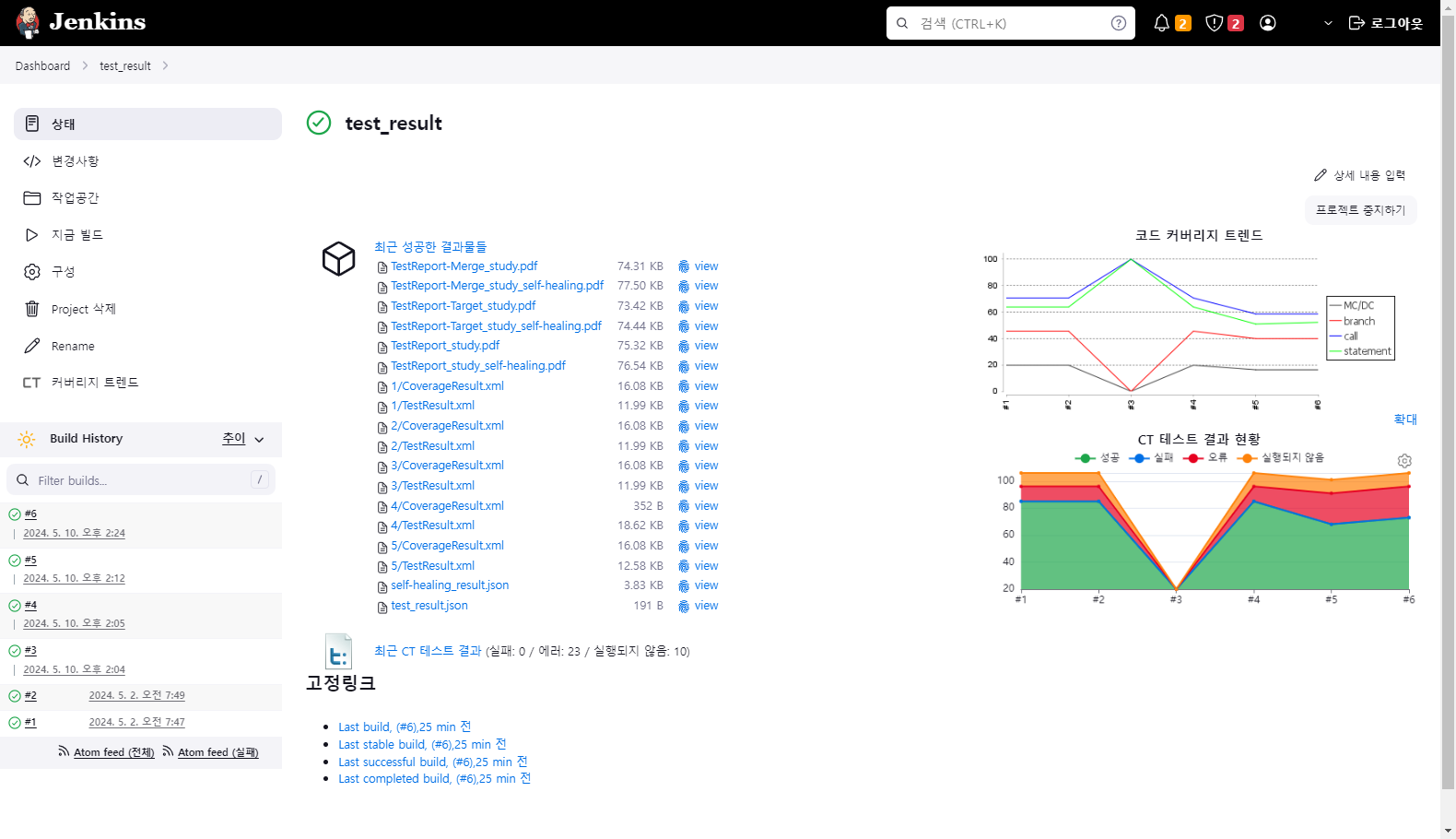The image size is (1456, 839).
Task: Toggle the 실행되지 않음 series in the legend
Action: pos(1280,458)
